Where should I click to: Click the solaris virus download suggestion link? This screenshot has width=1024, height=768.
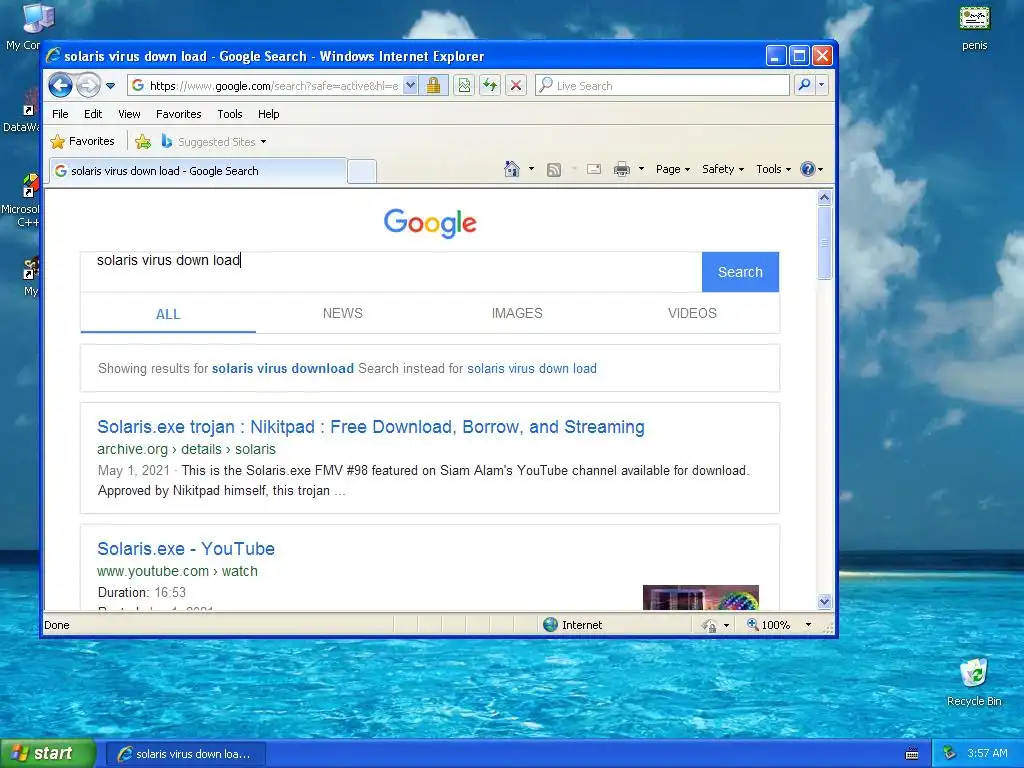283,368
